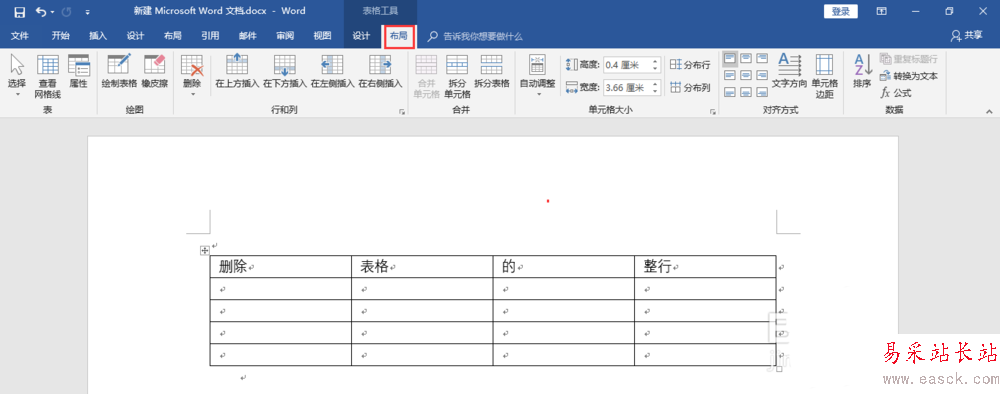Click the cell containing 删除
1000x394 pixels.
click(281, 266)
